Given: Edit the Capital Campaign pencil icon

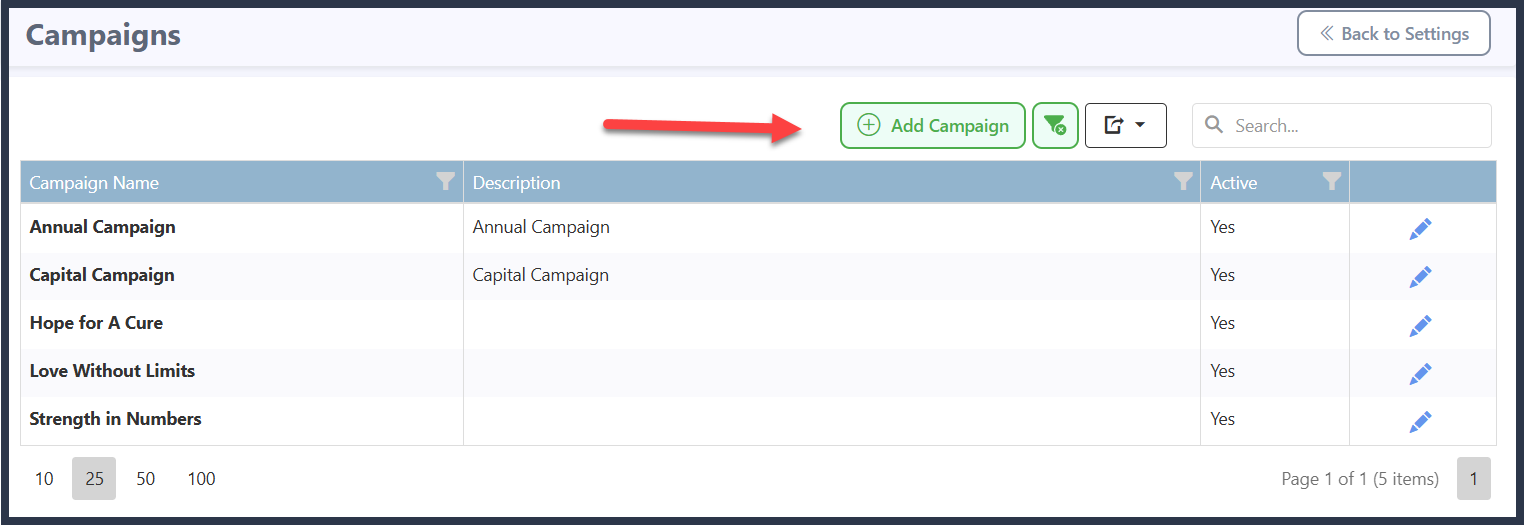Looking at the screenshot, I should point(1420,277).
